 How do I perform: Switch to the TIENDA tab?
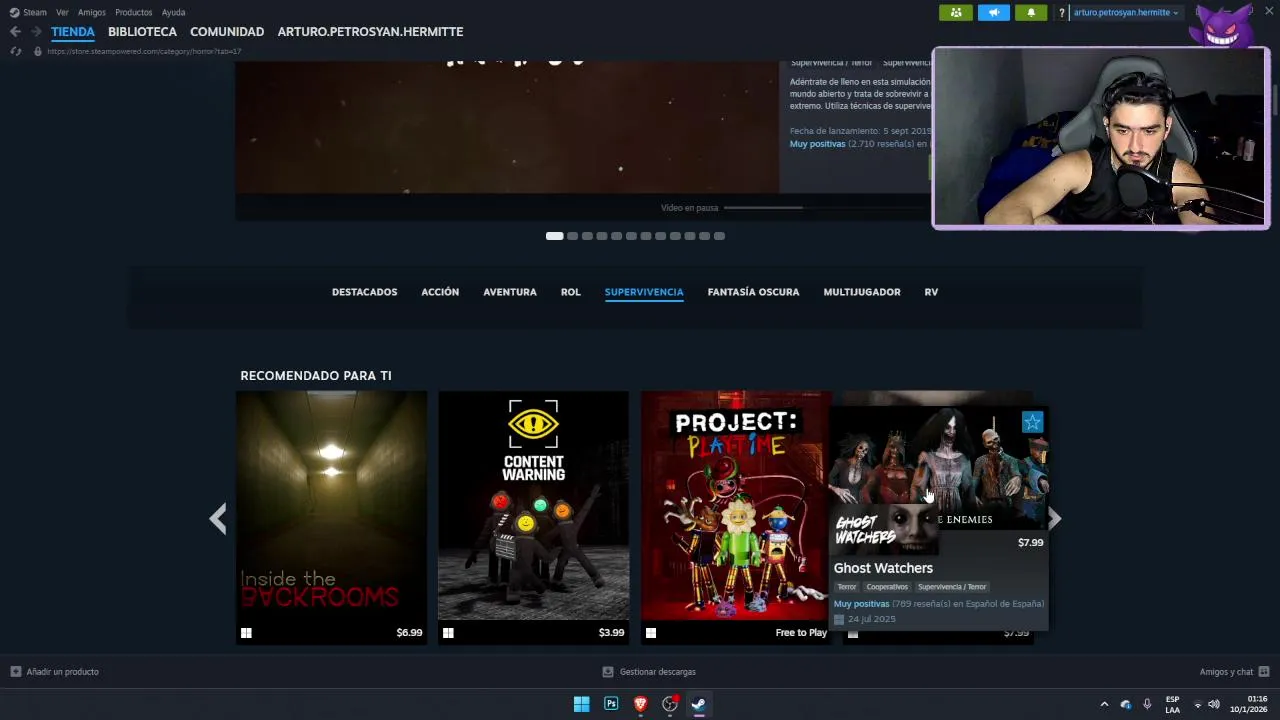click(x=73, y=32)
